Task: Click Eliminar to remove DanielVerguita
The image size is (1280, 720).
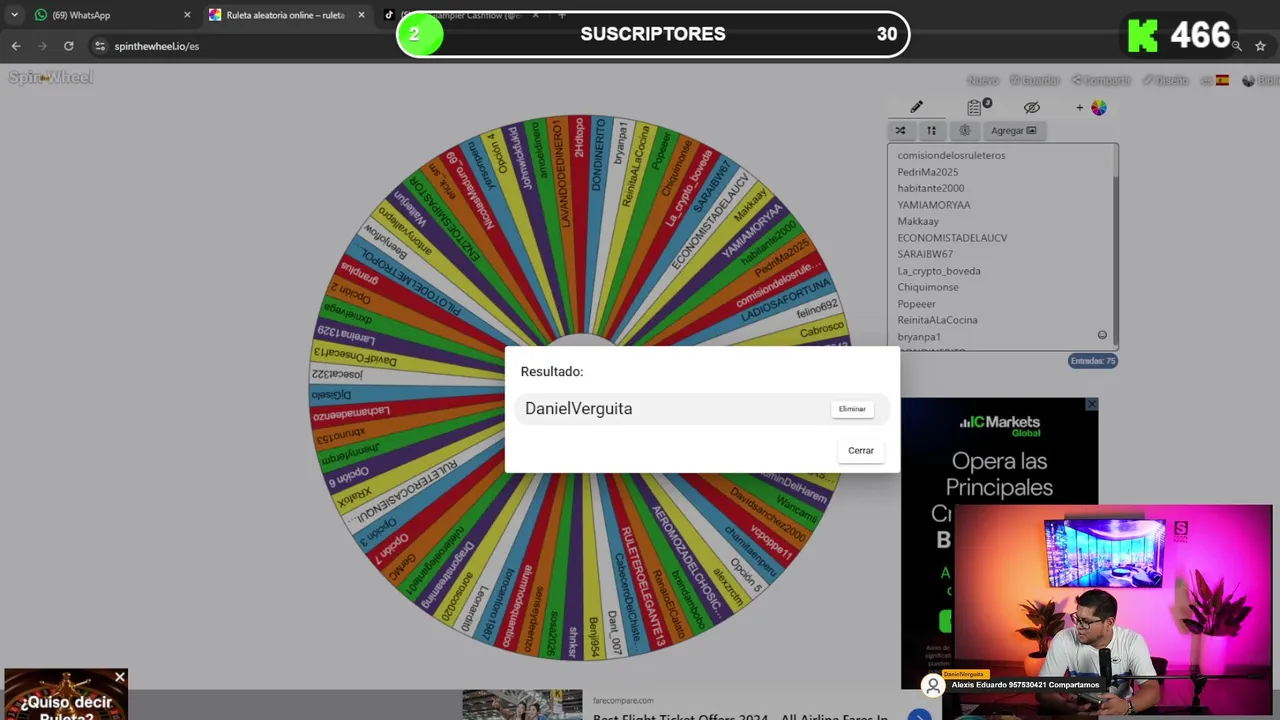Action: pyautogui.click(x=852, y=409)
